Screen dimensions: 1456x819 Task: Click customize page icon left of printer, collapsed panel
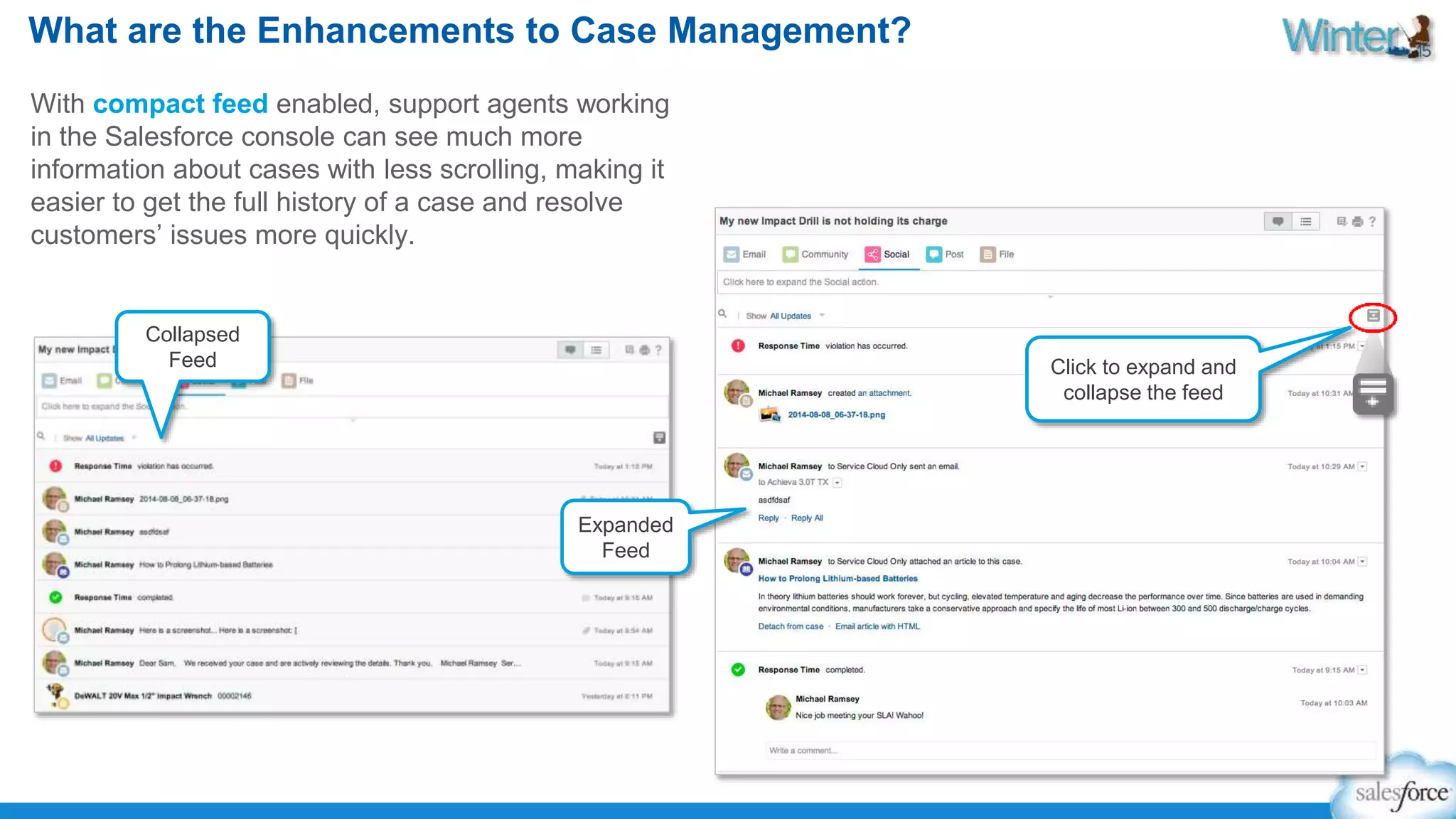[x=629, y=349]
